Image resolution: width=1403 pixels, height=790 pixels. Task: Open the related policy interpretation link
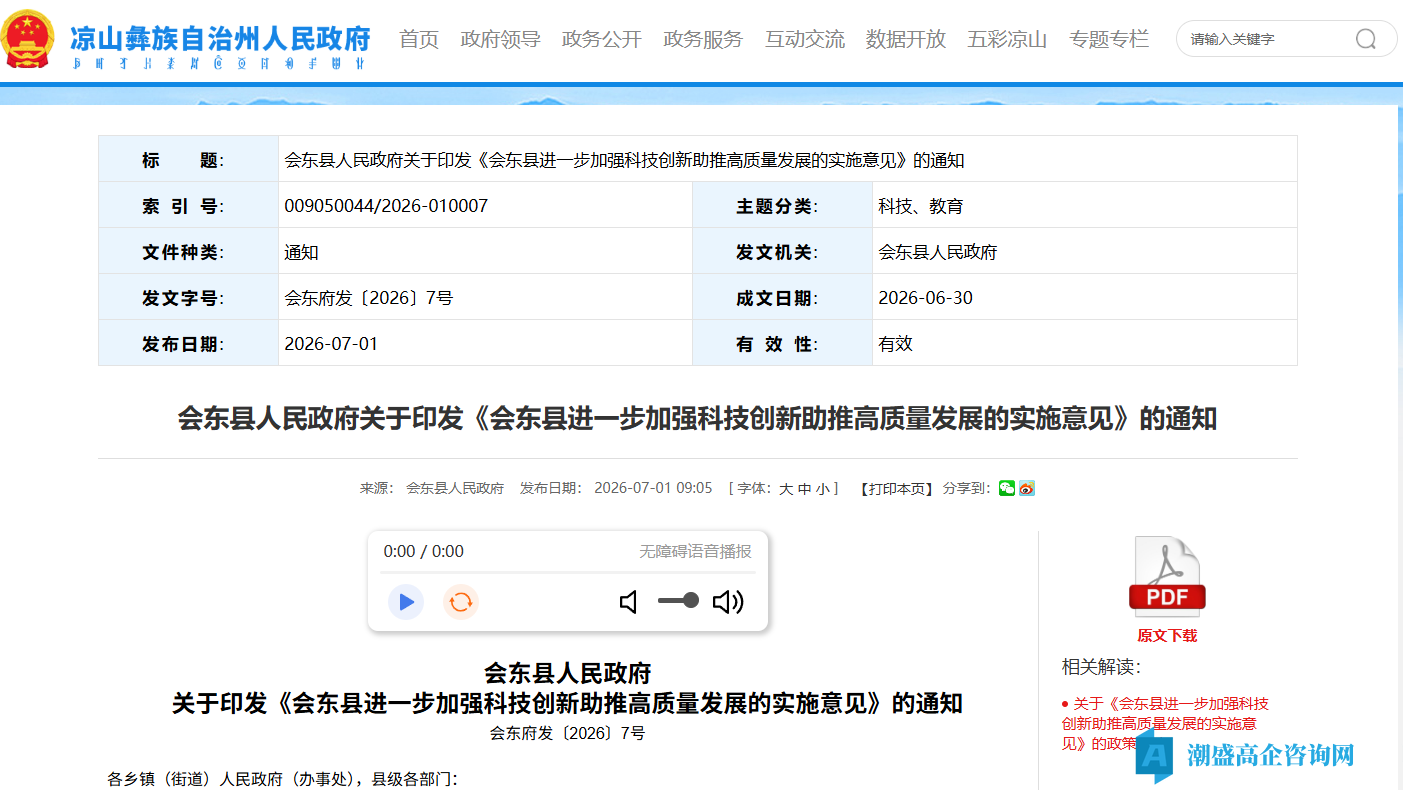(1166, 723)
